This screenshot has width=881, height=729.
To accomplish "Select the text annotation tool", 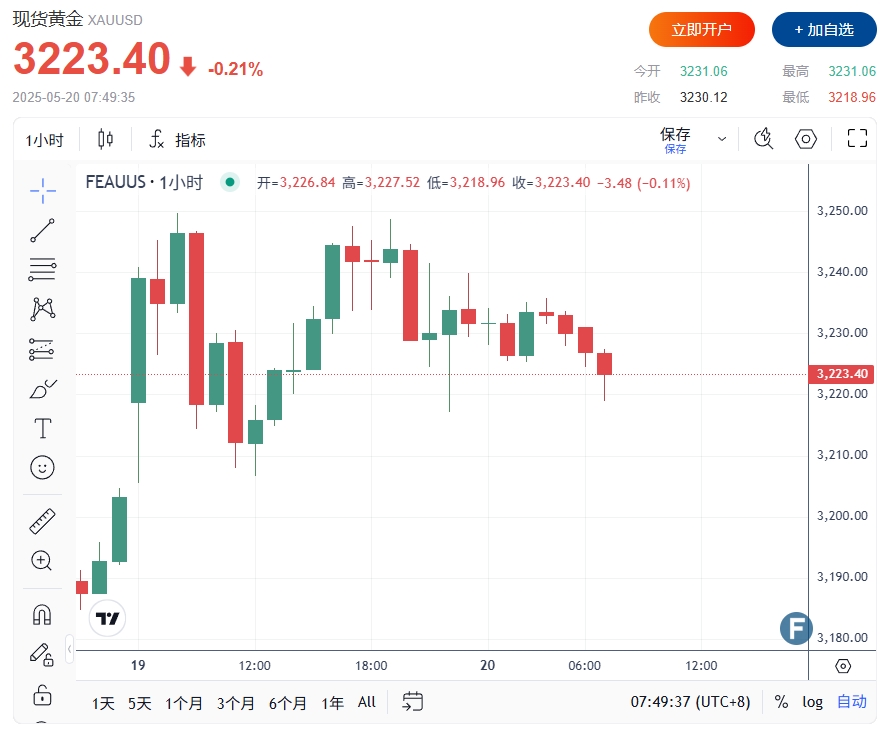I will tap(42, 429).
